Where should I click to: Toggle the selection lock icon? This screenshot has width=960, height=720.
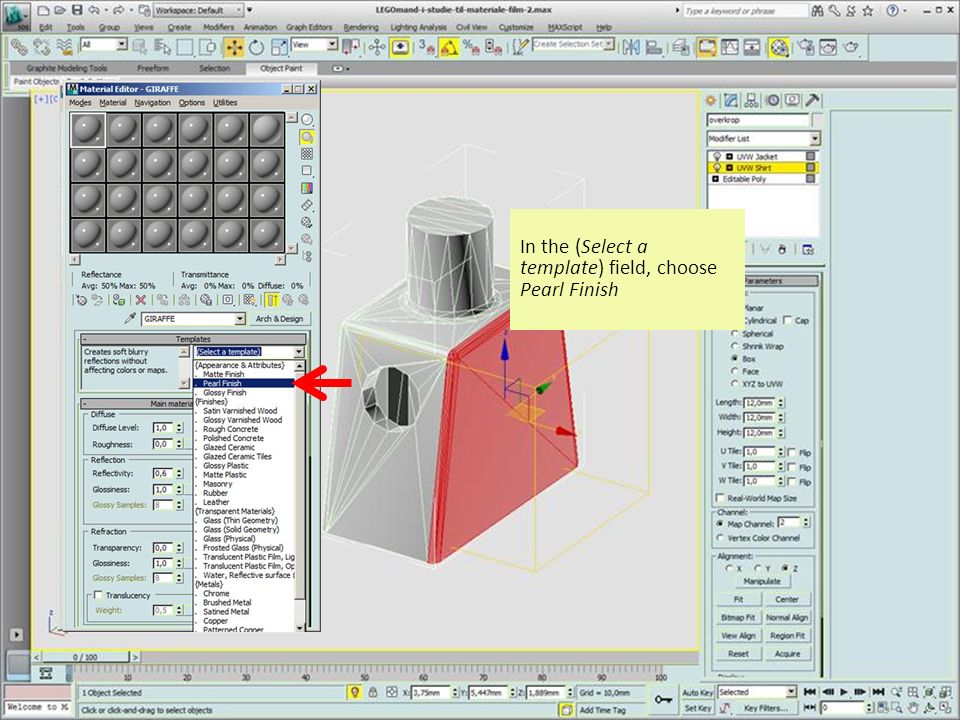pos(372,692)
